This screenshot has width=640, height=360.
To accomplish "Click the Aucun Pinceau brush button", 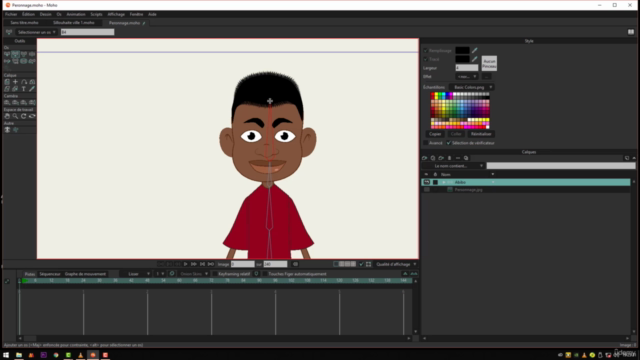I will (489, 63).
